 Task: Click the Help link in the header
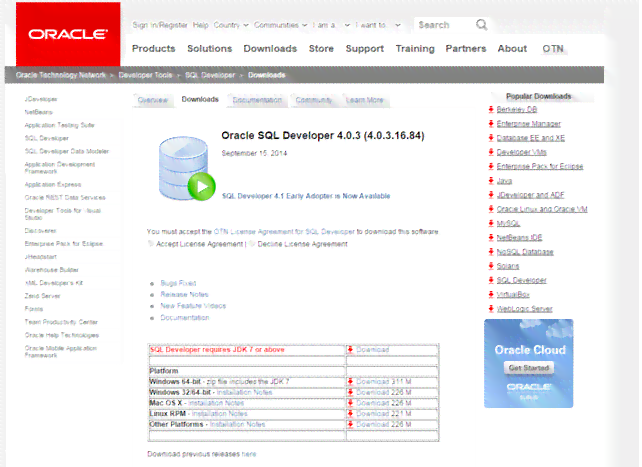point(201,25)
